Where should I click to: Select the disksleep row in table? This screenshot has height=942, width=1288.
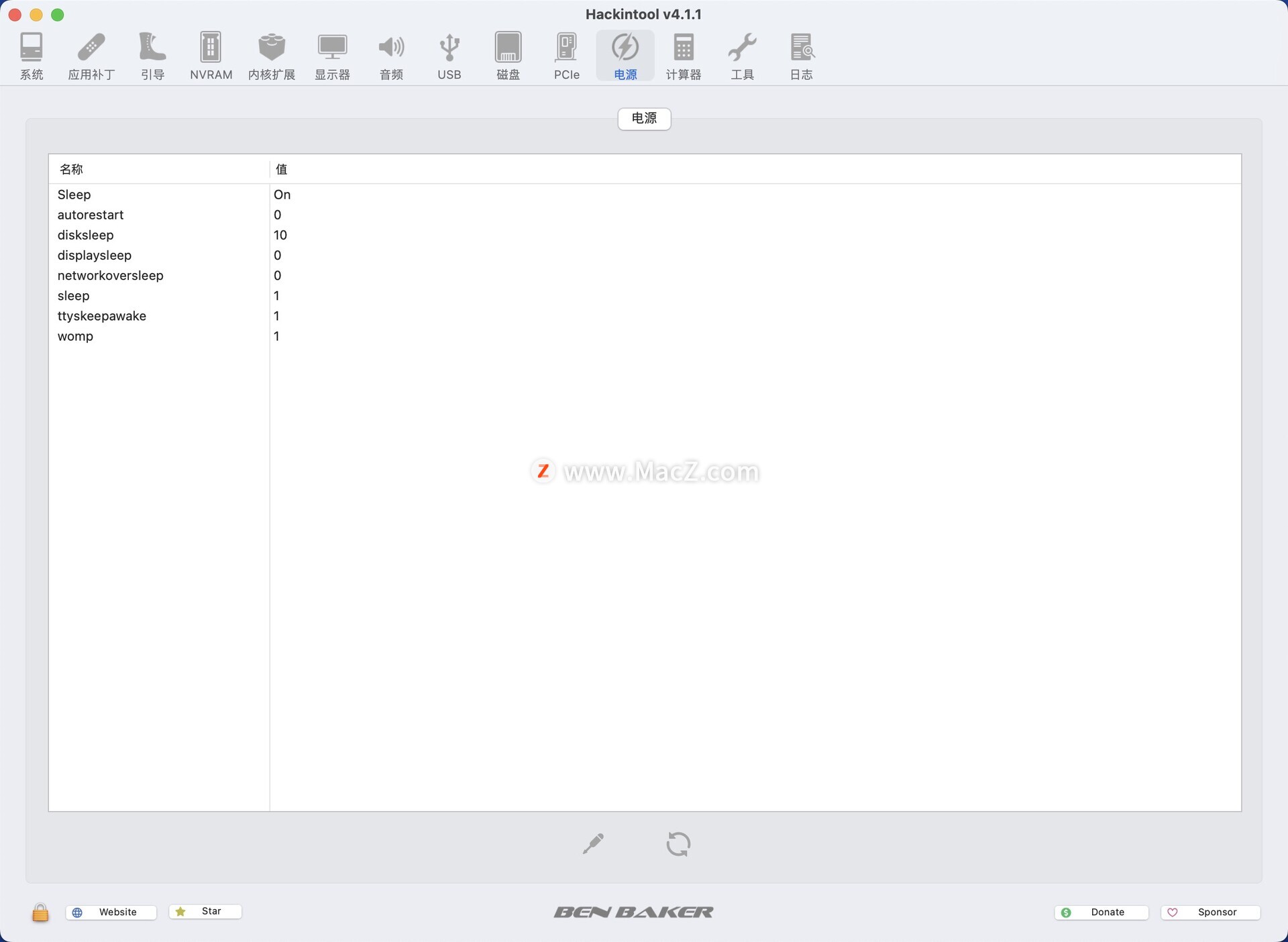point(86,235)
